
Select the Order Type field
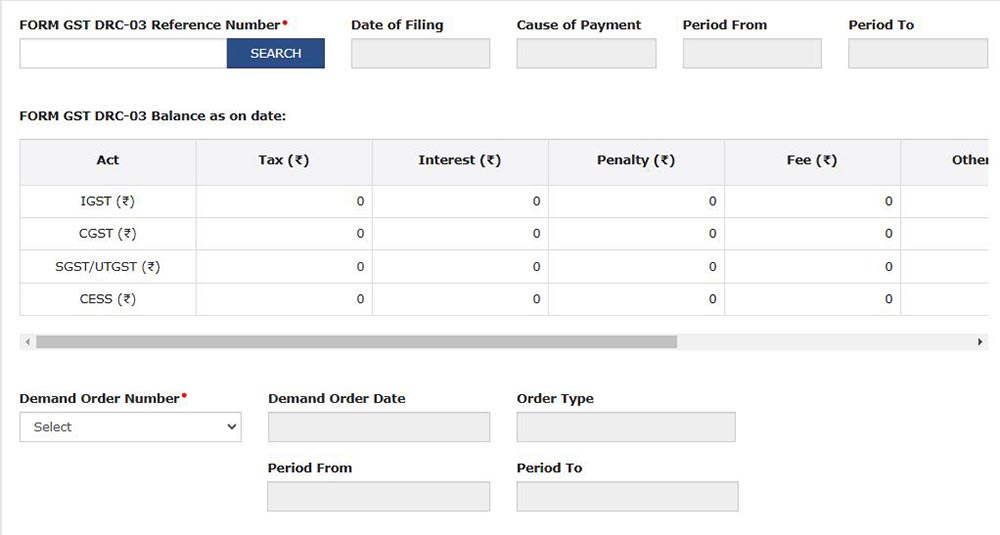pyautogui.click(x=626, y=427)
